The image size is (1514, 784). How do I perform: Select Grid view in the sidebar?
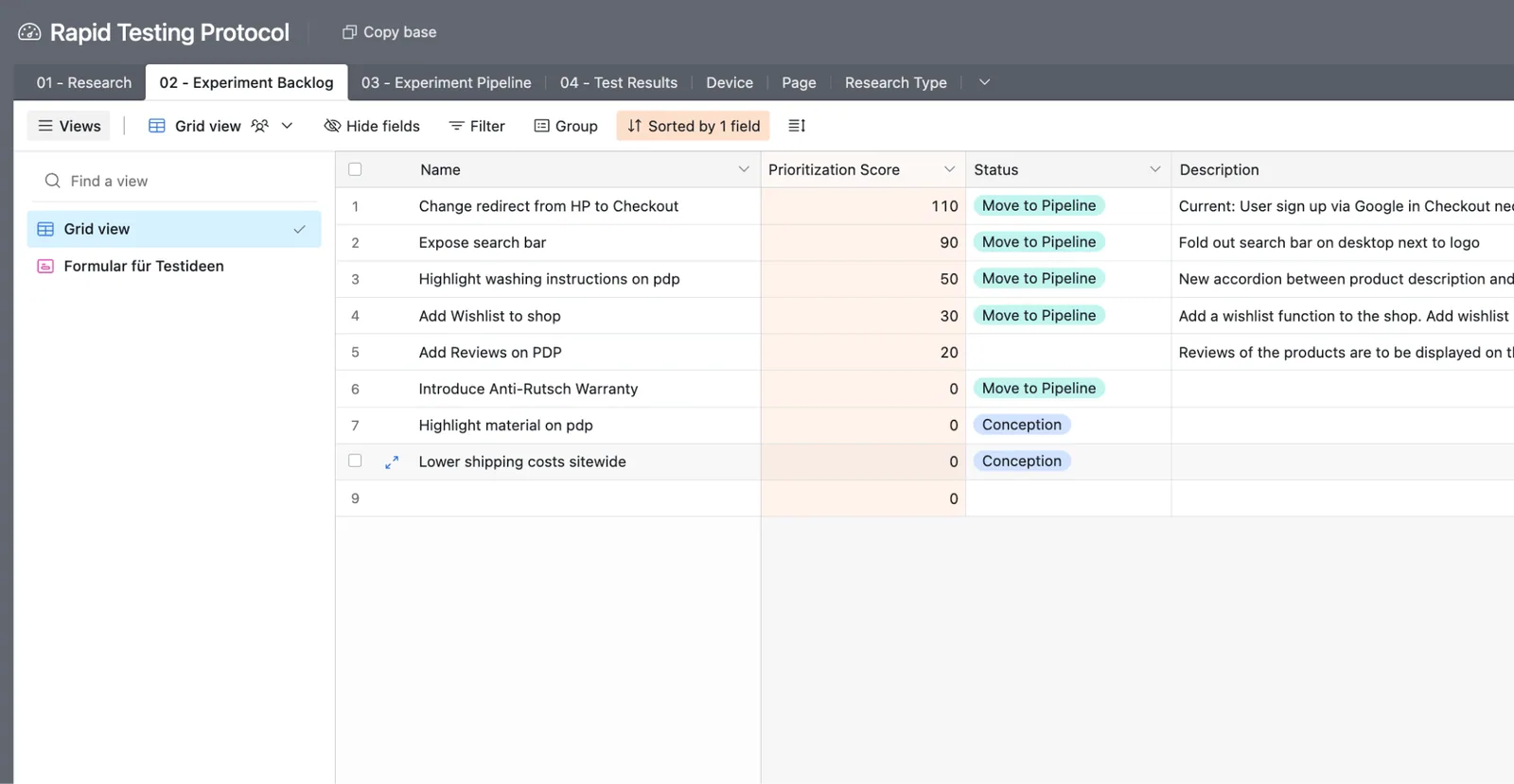coord(174,229)
